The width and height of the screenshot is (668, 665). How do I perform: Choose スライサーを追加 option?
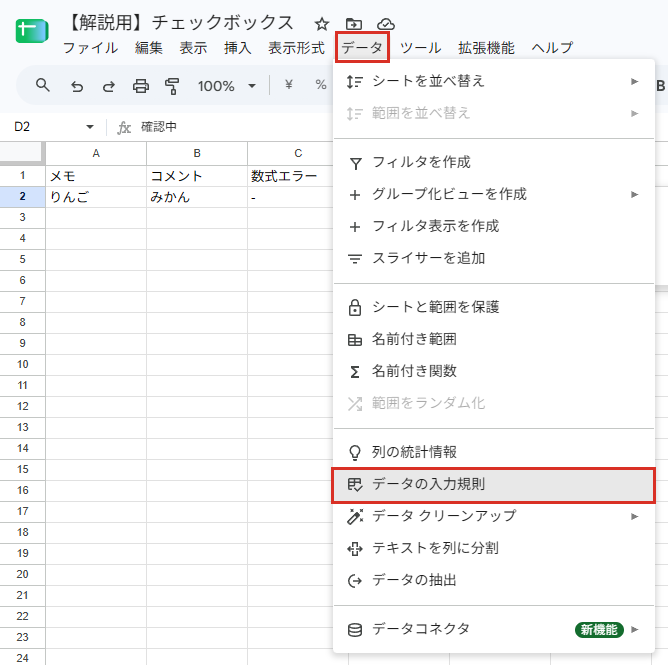[x=494, y=258]
